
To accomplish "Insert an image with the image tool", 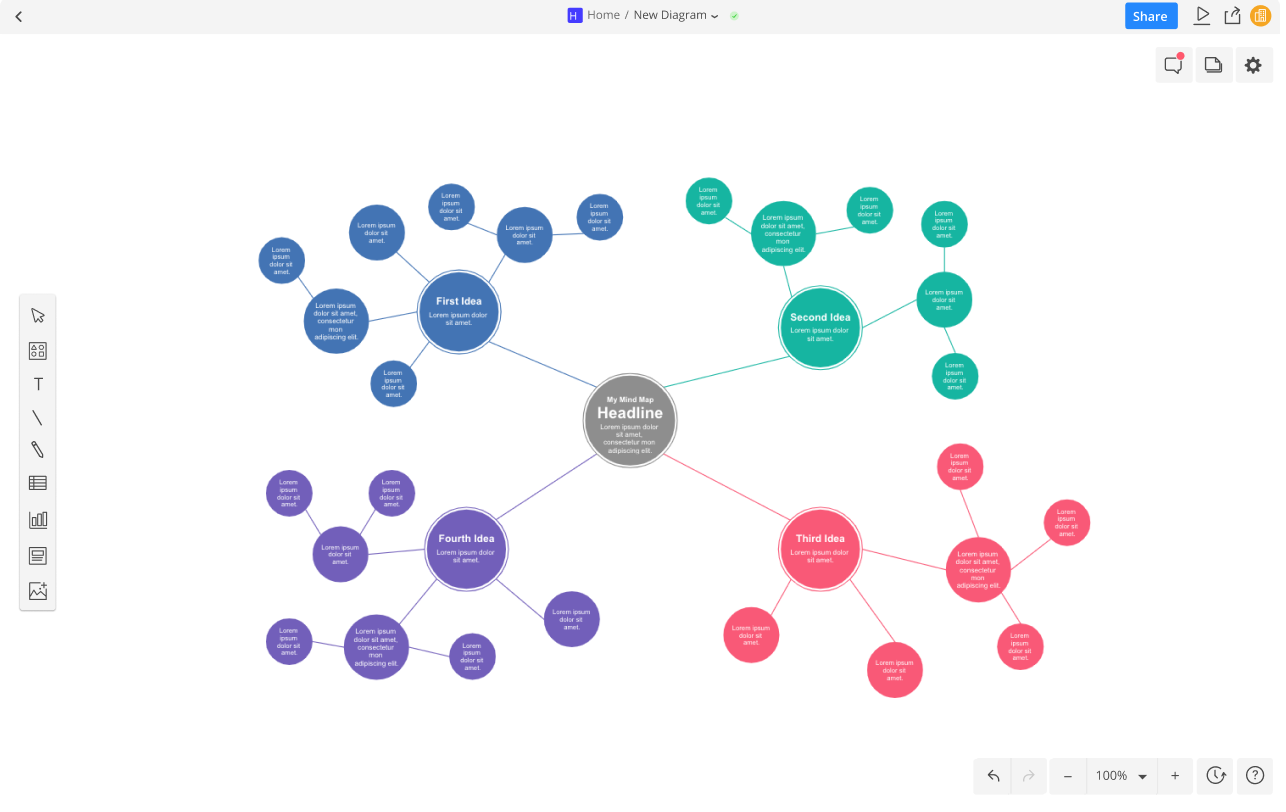I will tap(37, 590).
